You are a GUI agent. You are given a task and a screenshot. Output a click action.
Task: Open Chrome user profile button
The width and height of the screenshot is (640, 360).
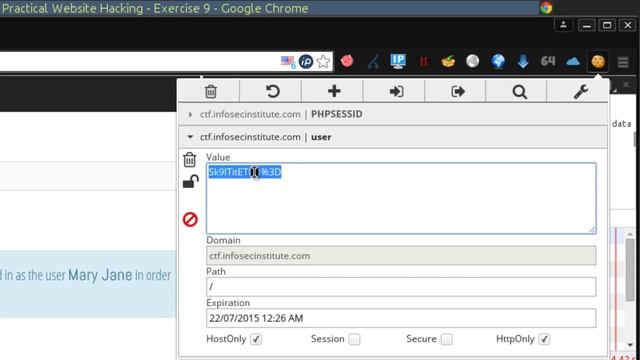click(x=563, y=25)
